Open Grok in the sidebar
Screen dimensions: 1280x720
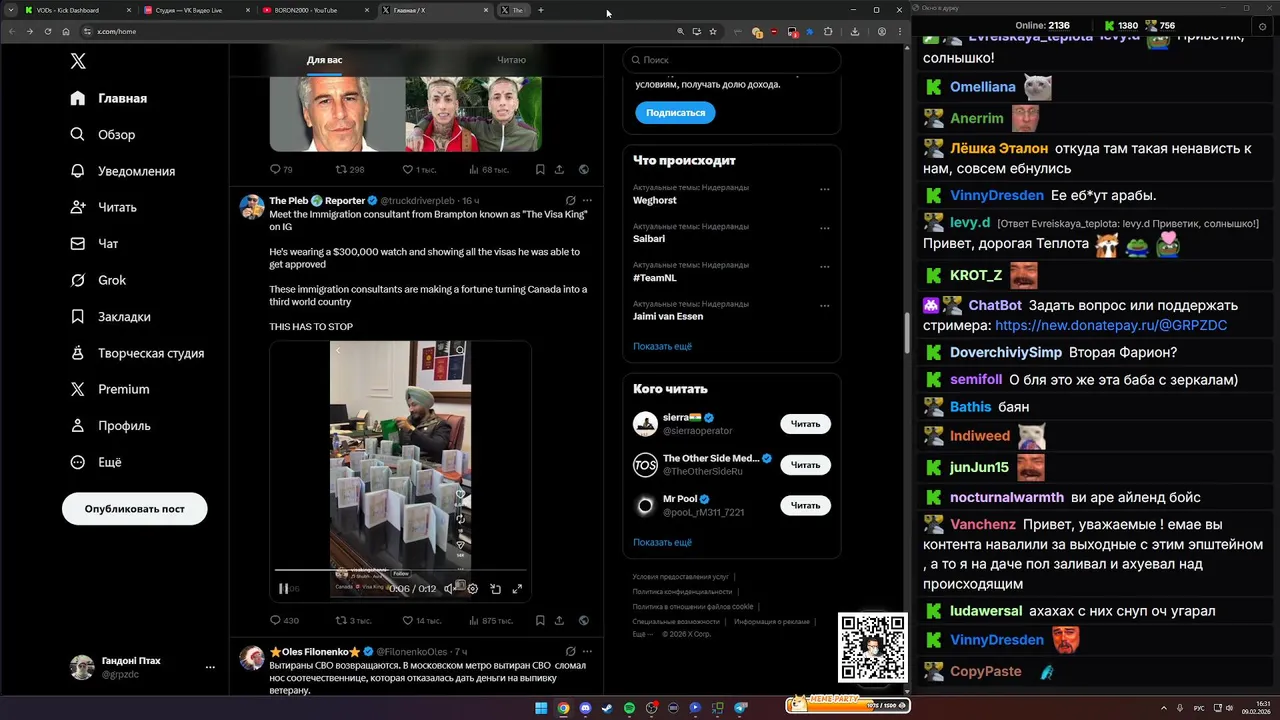click(x=98, y=280)
